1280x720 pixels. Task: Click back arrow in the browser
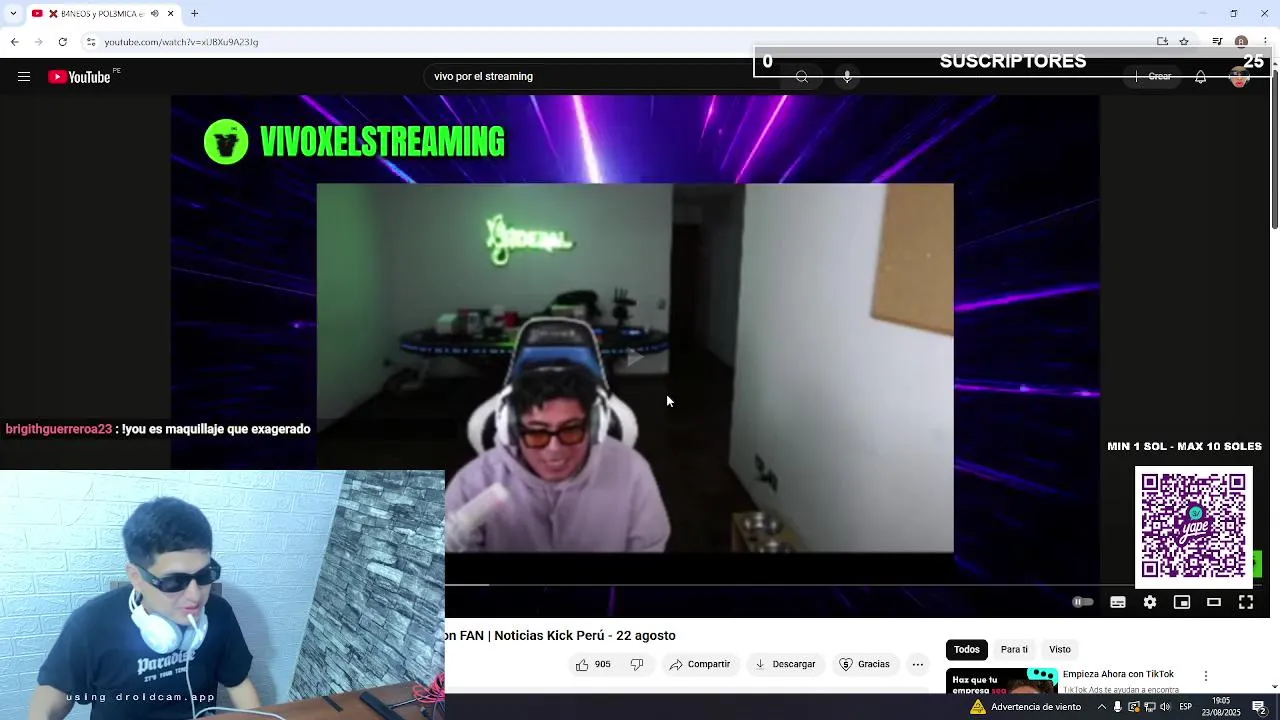[x=14, y=42]
